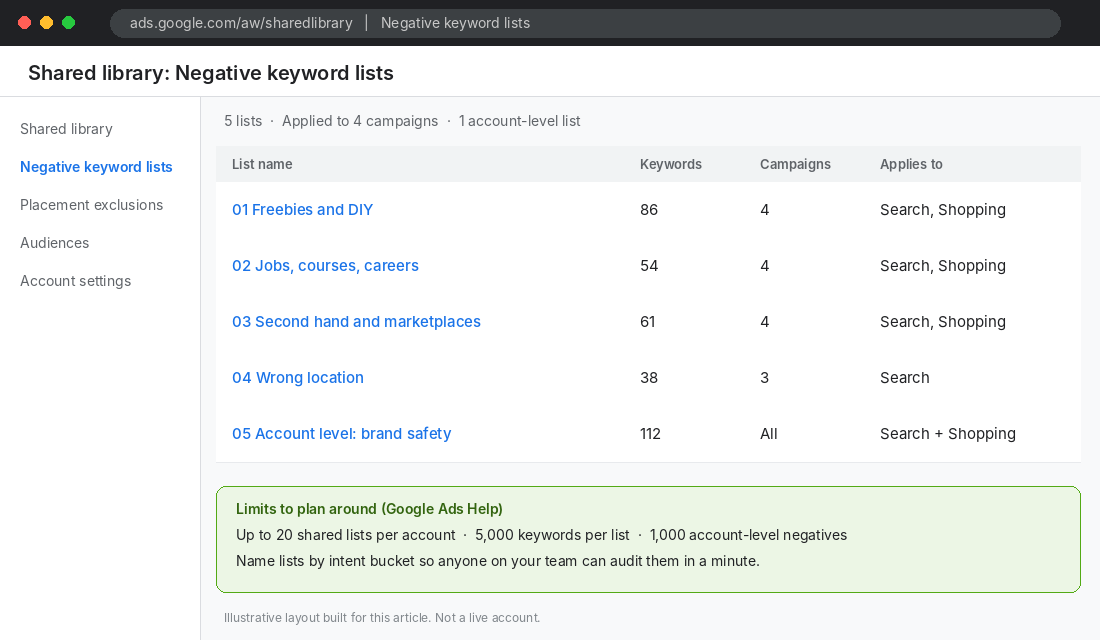The height and width of the screenshot is (640, 1100).
Task: Click the 5 lists summary text
Action: pyautogui.click(x=243, y=121)
